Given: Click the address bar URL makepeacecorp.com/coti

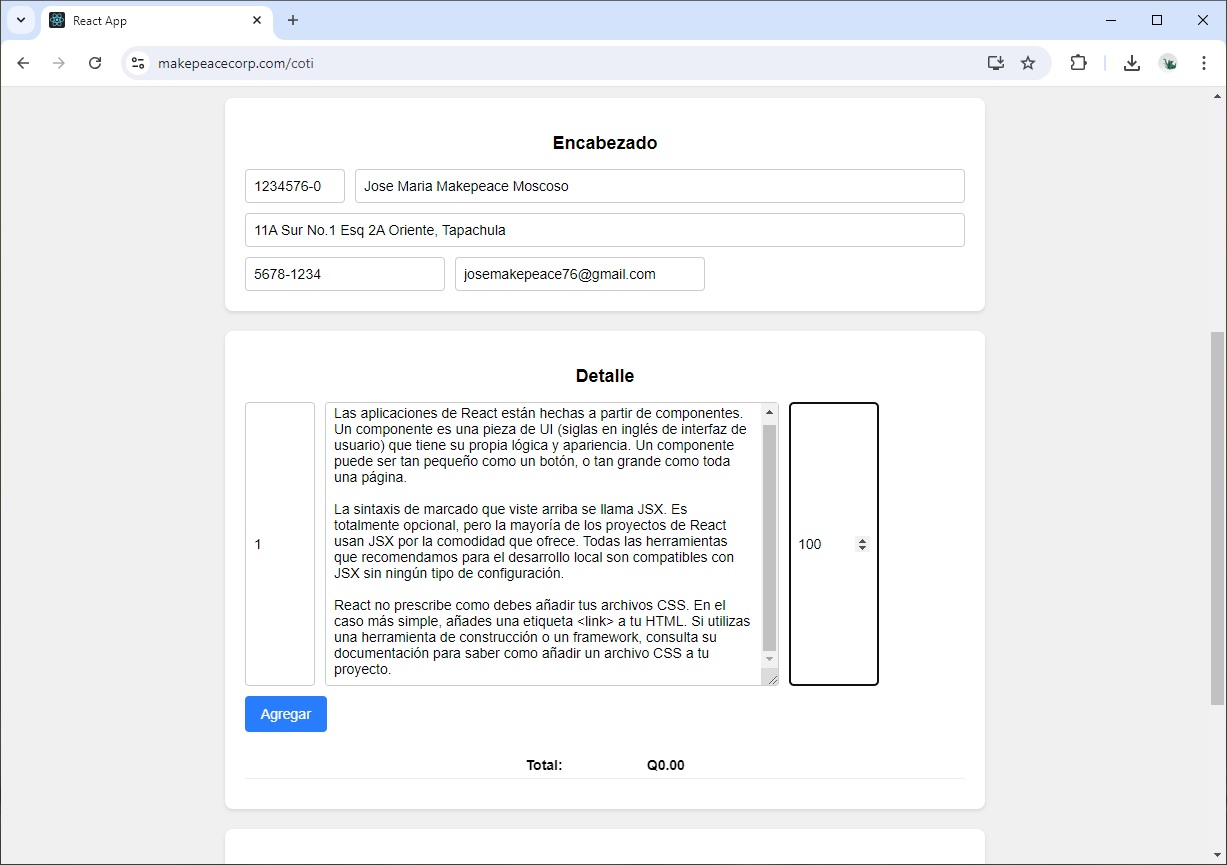Looking at the screenshot, I should (236, 63).
